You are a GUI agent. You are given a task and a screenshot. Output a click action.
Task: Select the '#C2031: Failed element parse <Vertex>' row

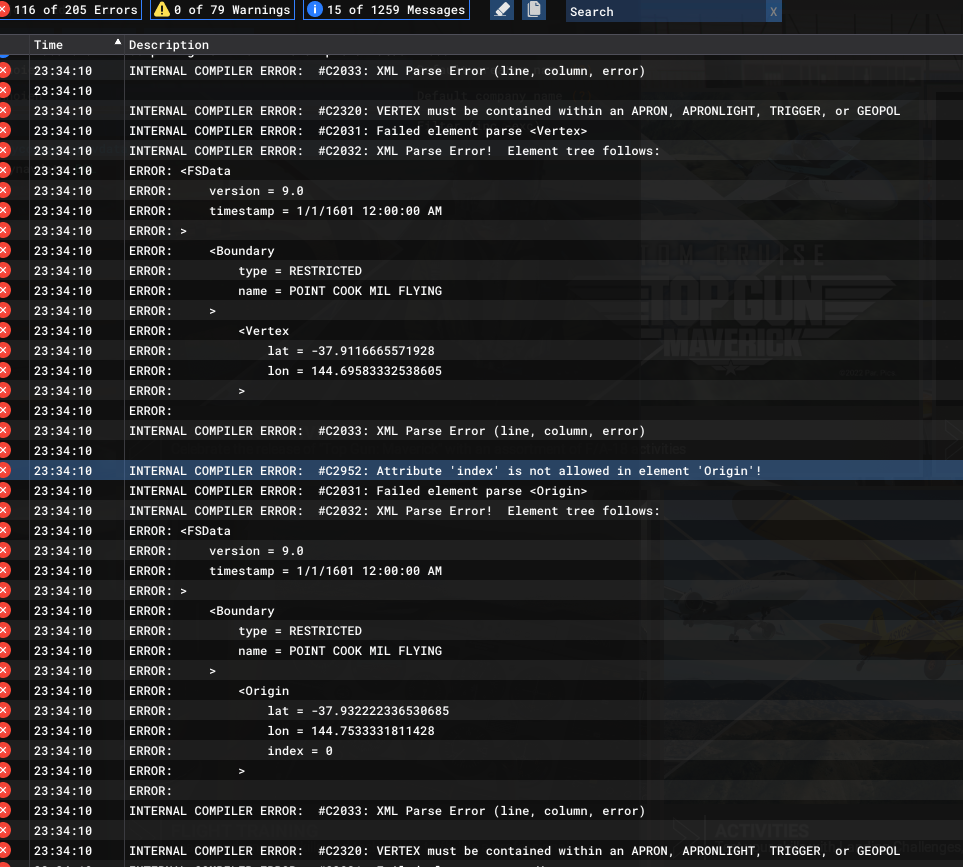coord(482,131)
